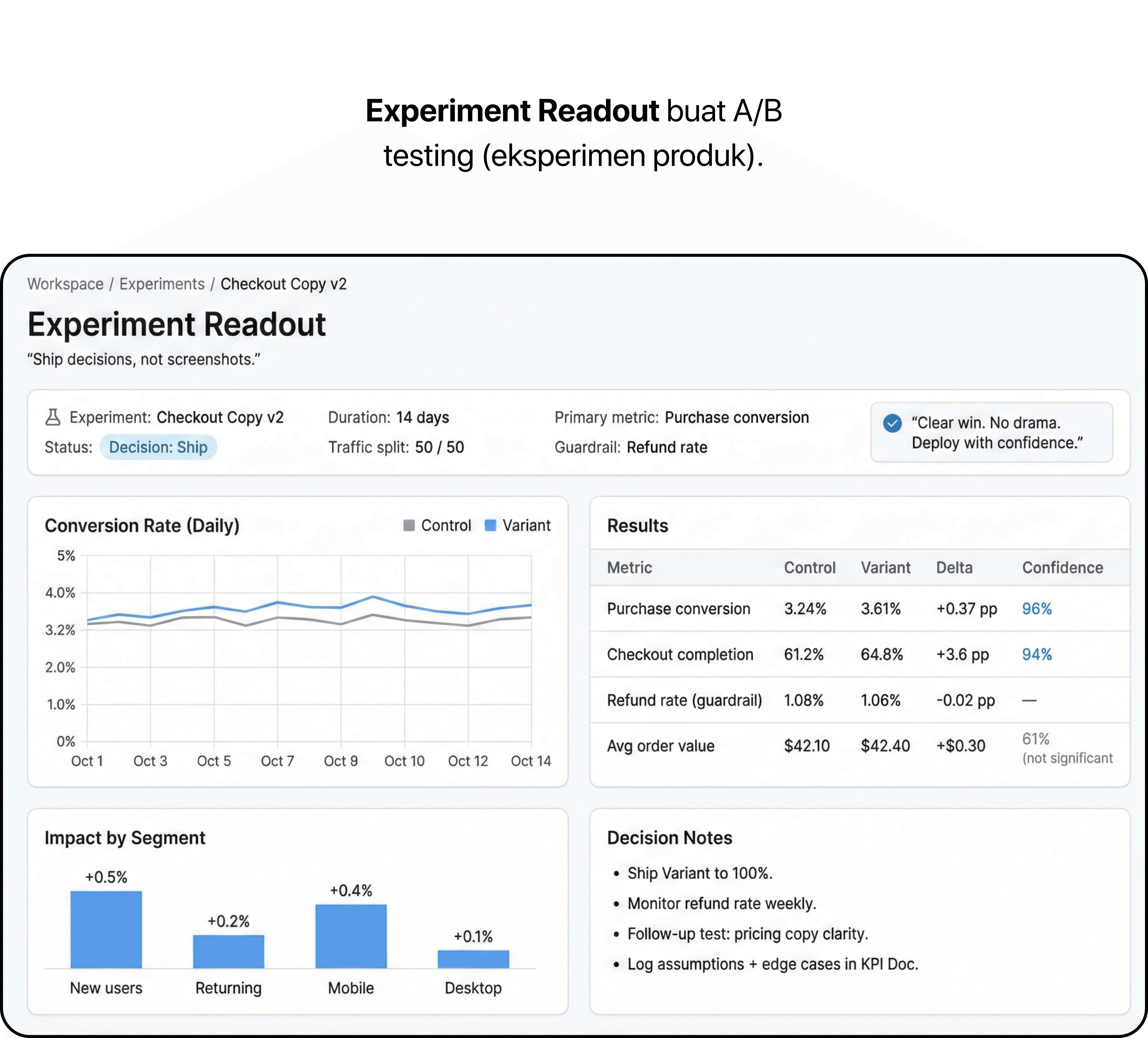Click the experiment flask icon
1148x1038 pixels.
pos(52,417)
